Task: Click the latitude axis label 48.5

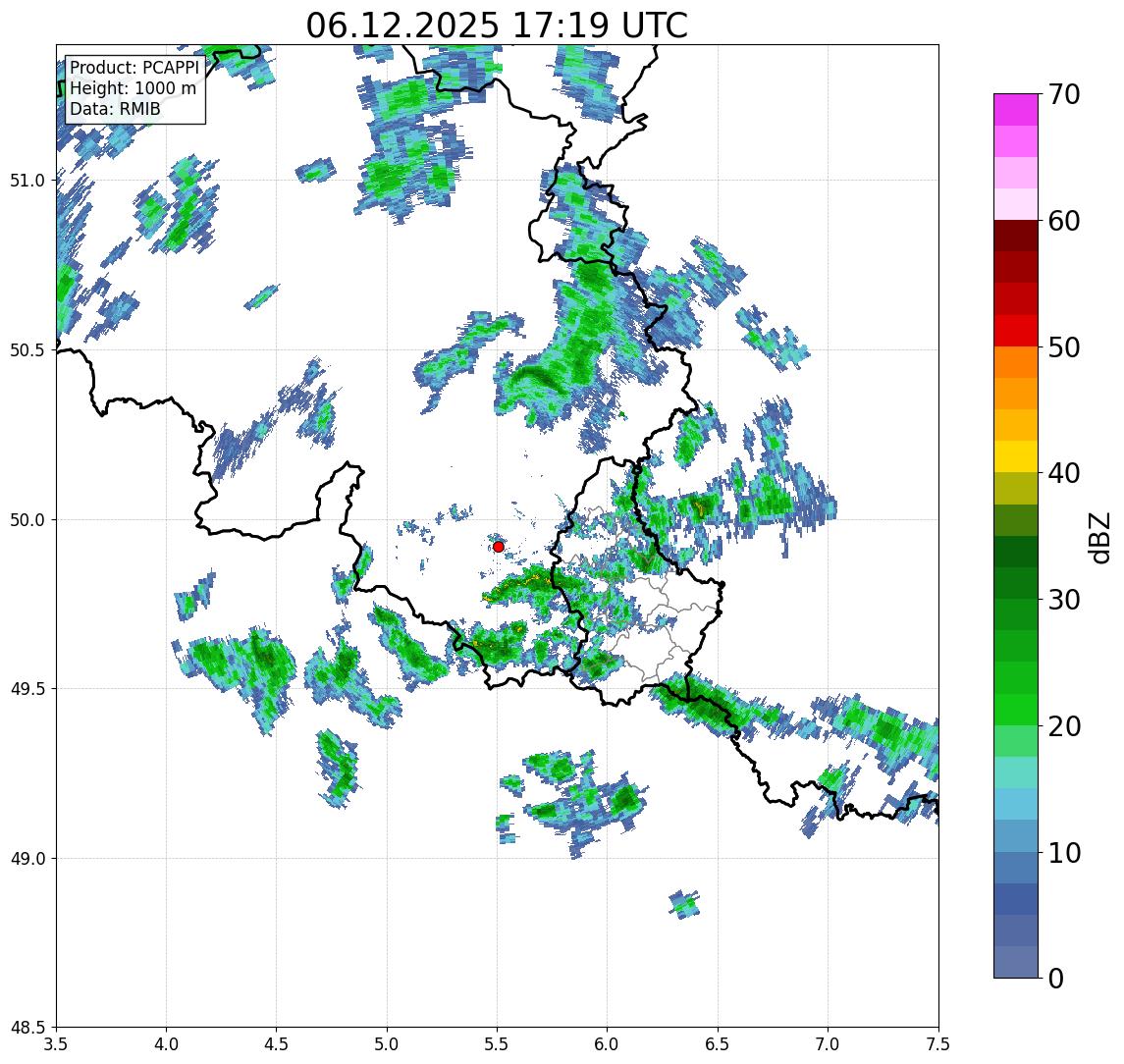Action: tap(27, 1028)
